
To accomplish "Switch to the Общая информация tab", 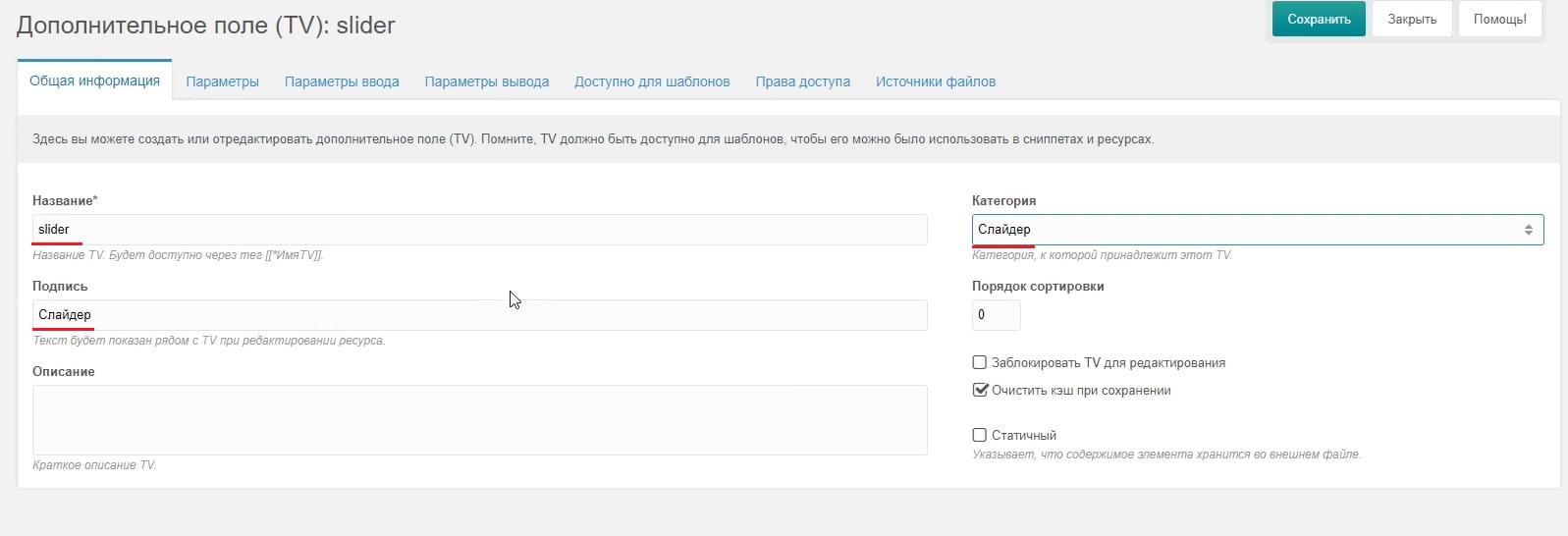I will (94, 80).
